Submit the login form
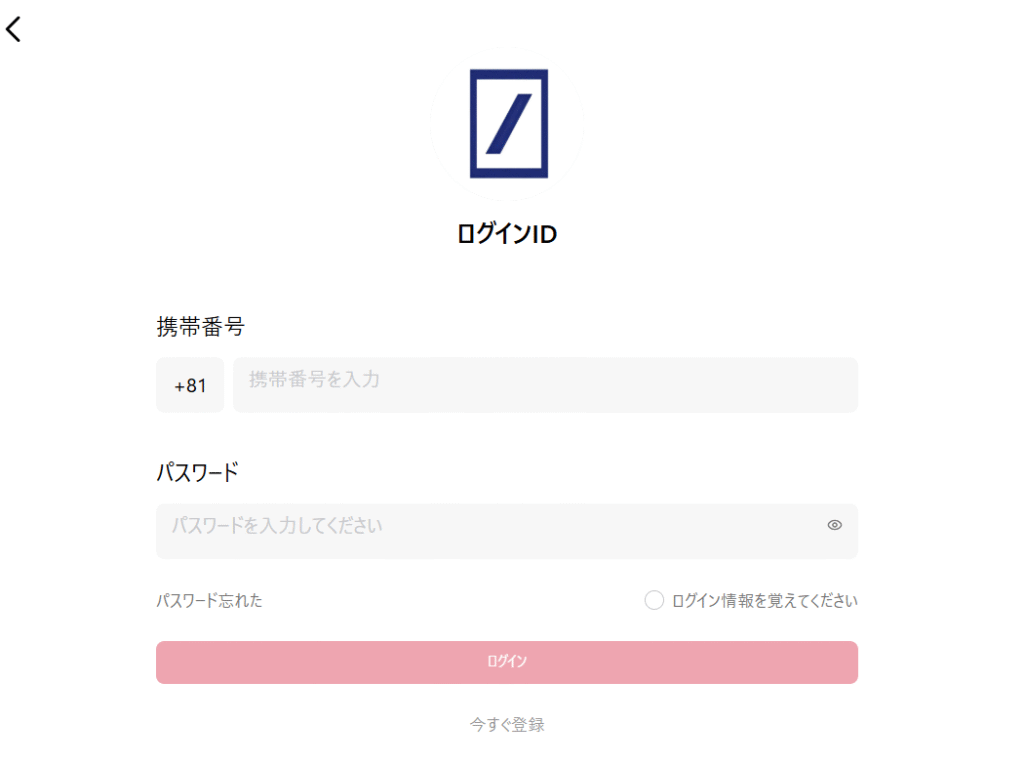This screenshot has width=1024, height=763. 506,662
